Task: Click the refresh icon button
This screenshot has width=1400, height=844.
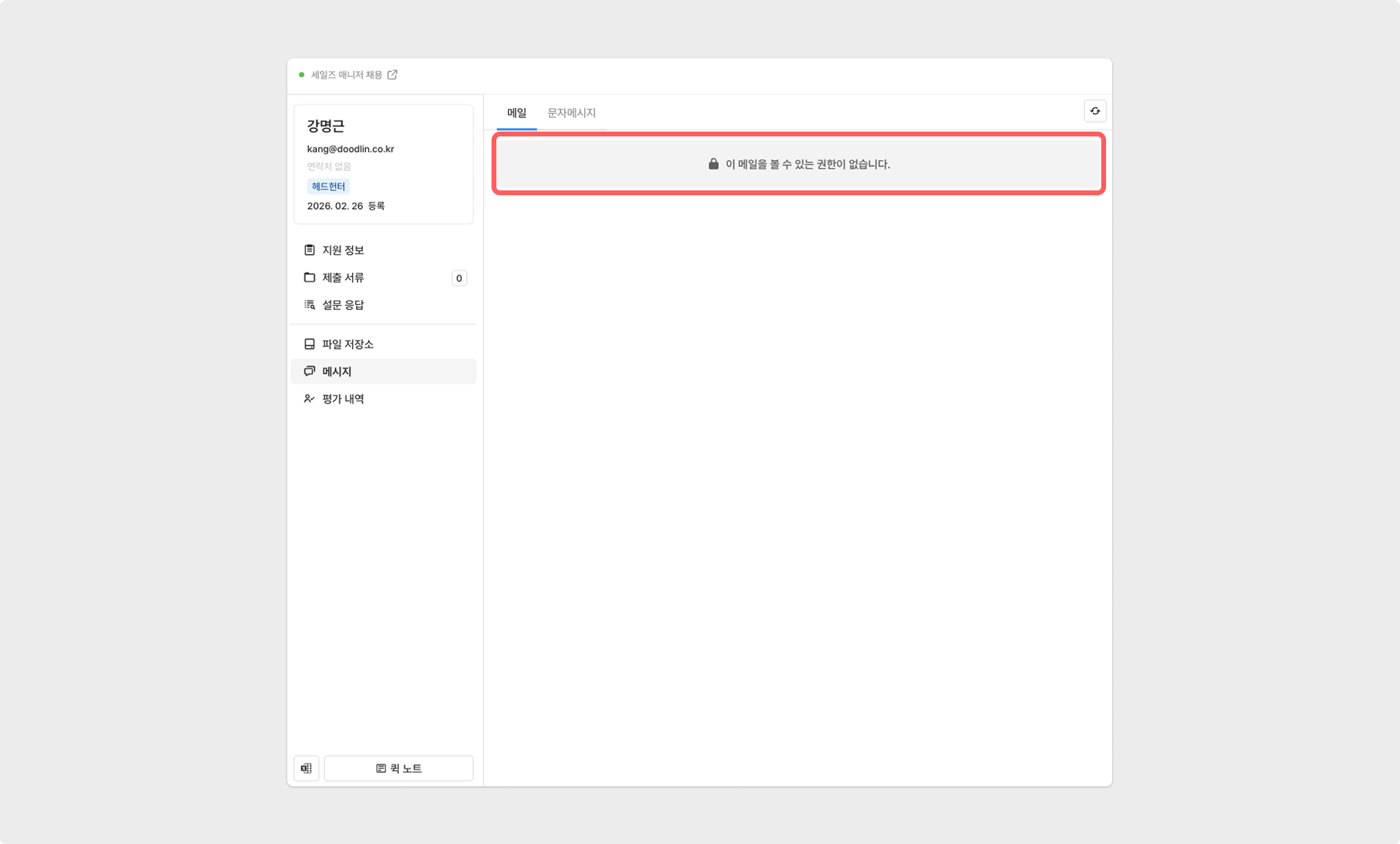Action: [1095, 111]
